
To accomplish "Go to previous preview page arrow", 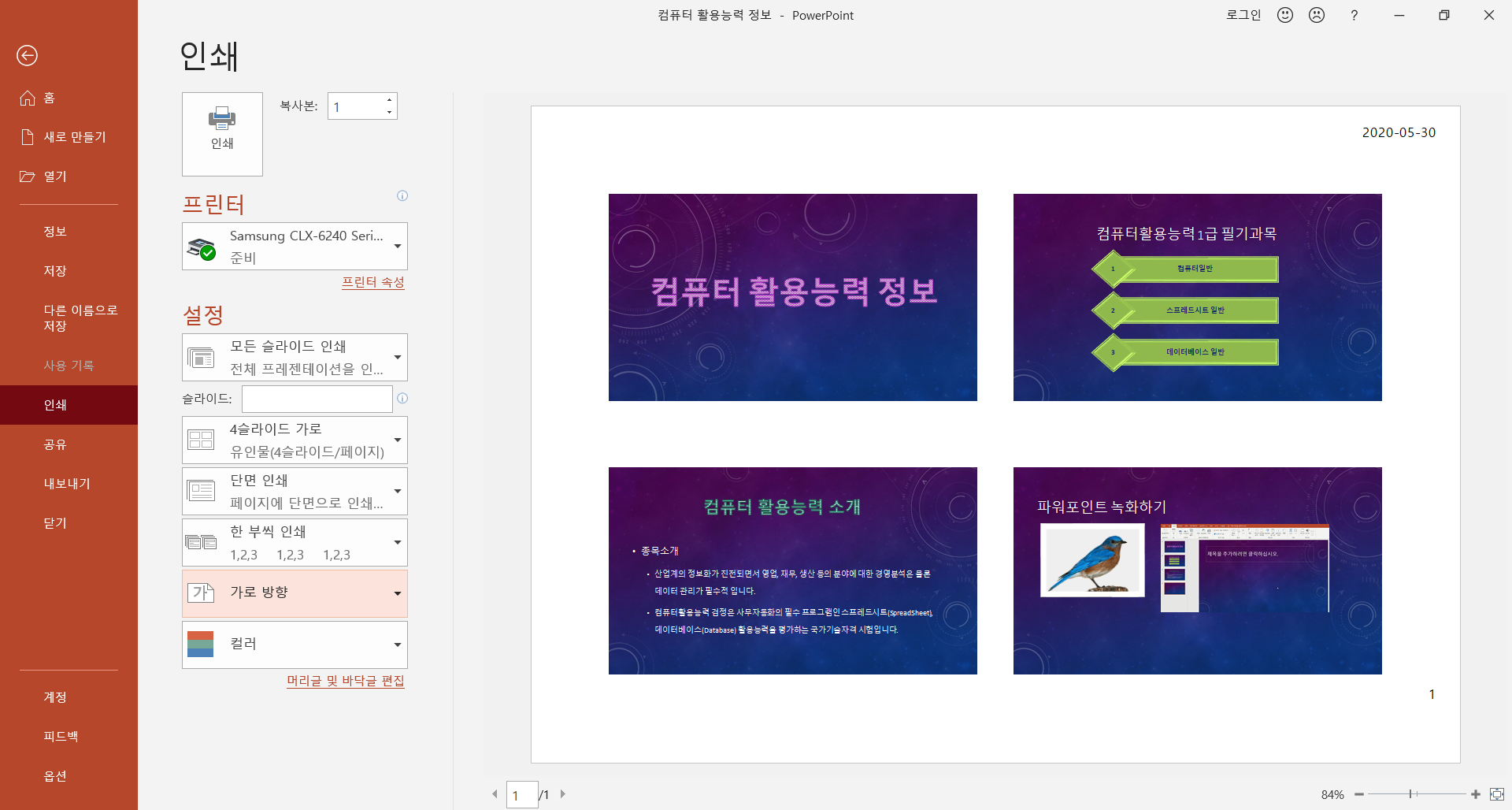I will pos(495,794).
